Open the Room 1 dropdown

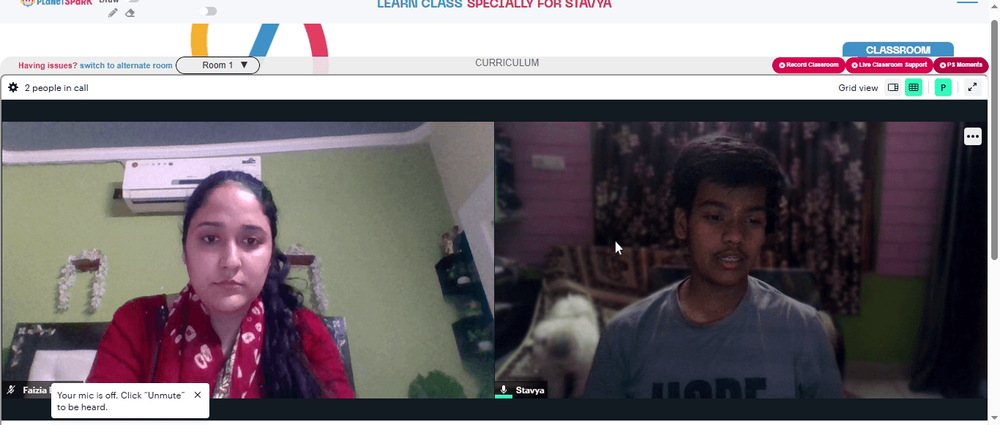[217, 65]
